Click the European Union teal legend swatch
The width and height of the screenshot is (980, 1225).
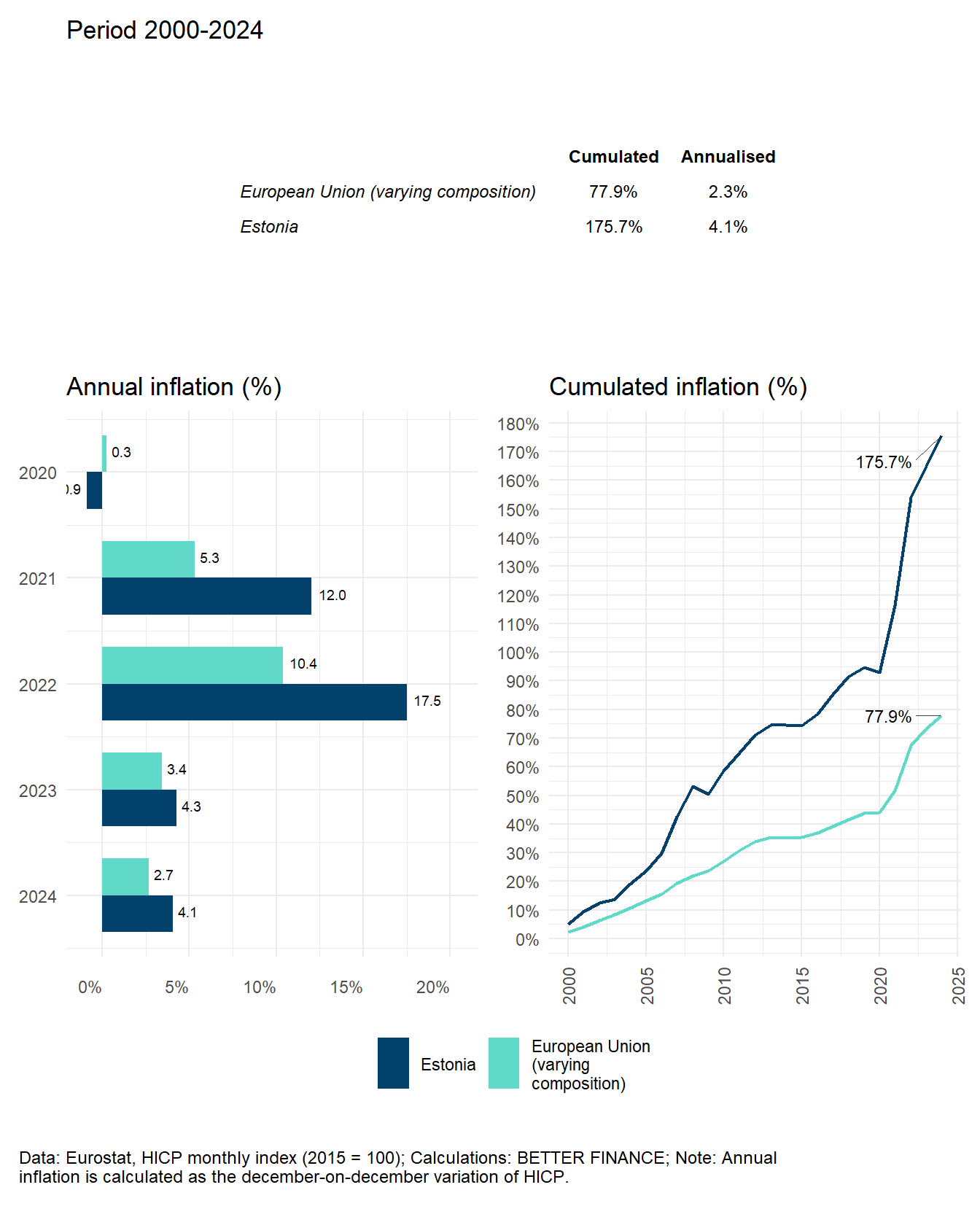pyautogui.click(x=503, y=1063)
